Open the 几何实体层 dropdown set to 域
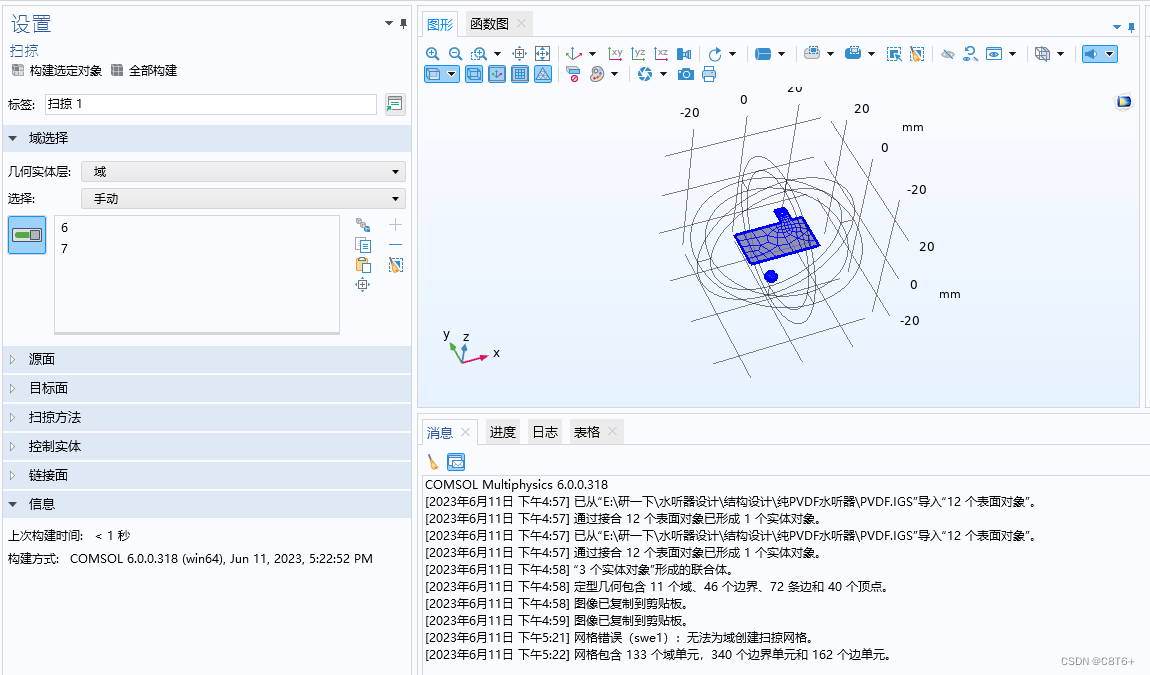1150x675 pixels. [x=242, y=171]
